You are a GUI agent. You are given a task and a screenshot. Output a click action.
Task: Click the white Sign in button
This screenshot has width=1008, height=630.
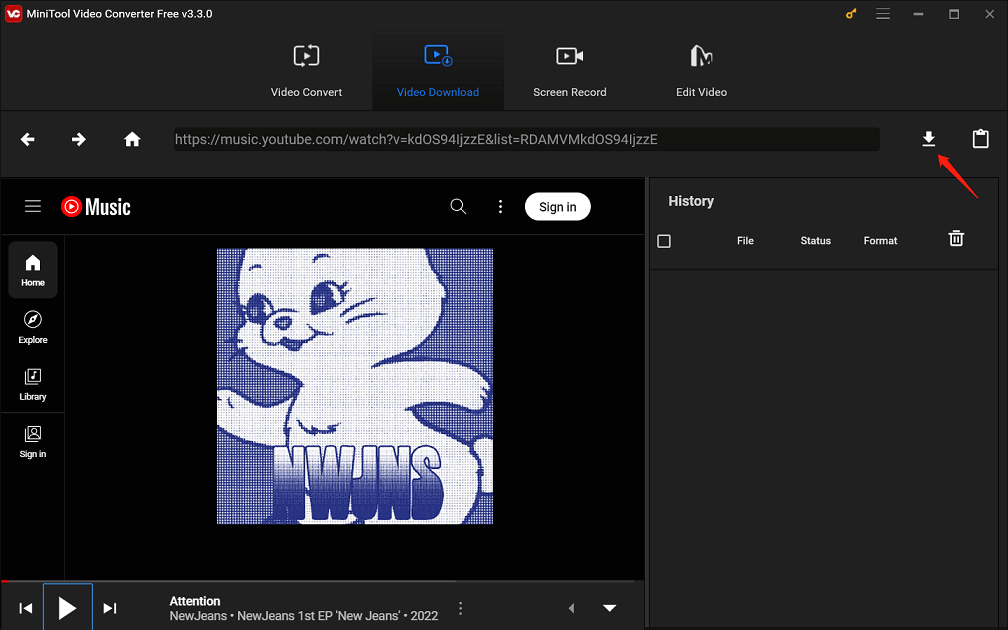tap(557, 206)
